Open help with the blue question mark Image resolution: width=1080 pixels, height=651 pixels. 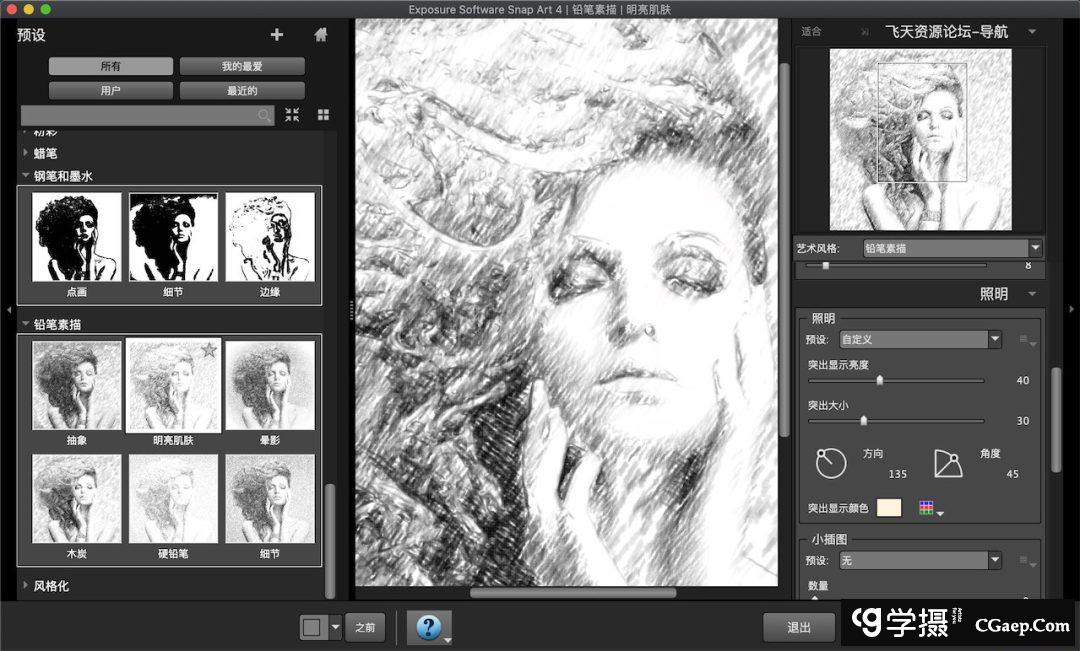(x=429, y=627)
